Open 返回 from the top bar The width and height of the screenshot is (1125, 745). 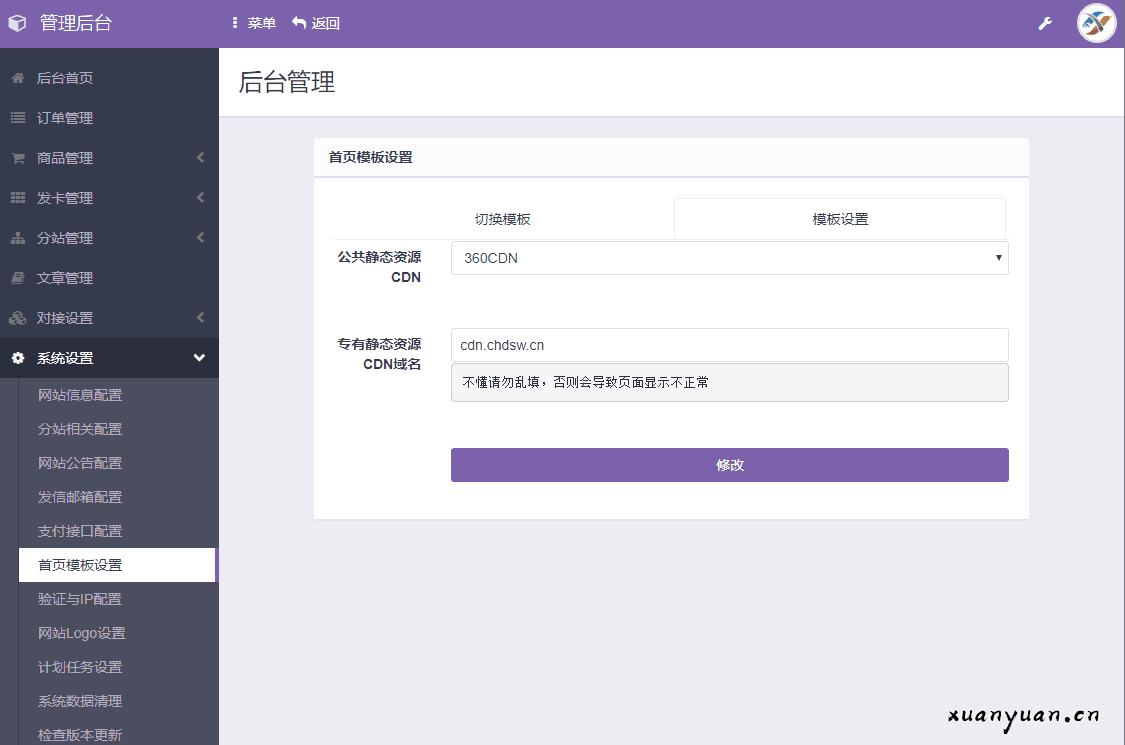coord(317,21)
